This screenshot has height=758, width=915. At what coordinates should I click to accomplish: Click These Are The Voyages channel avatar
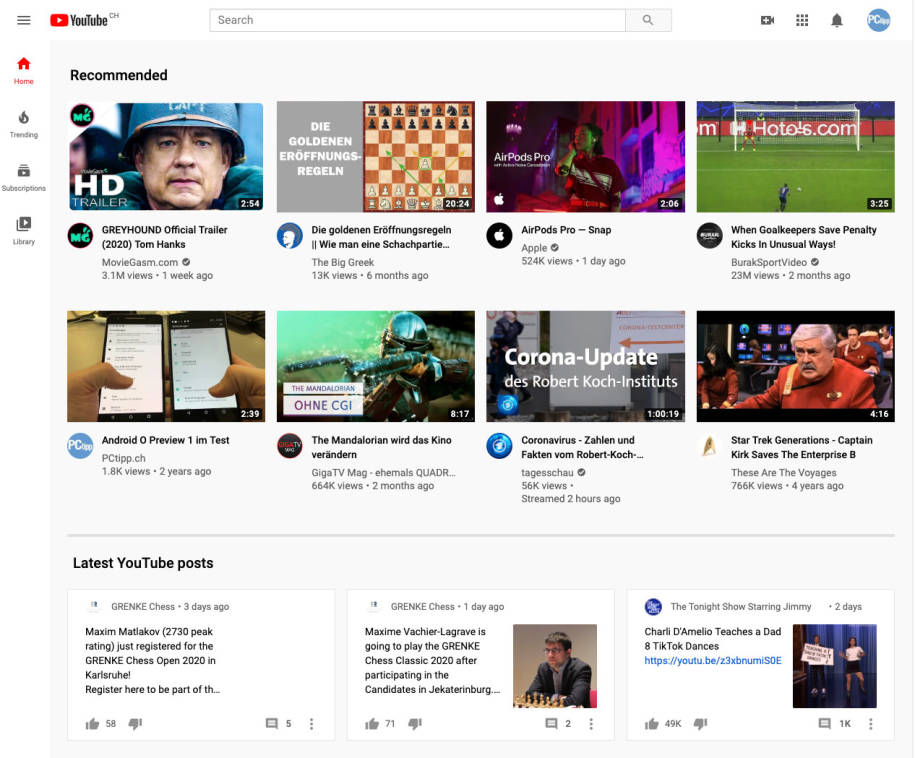[709, 446]
